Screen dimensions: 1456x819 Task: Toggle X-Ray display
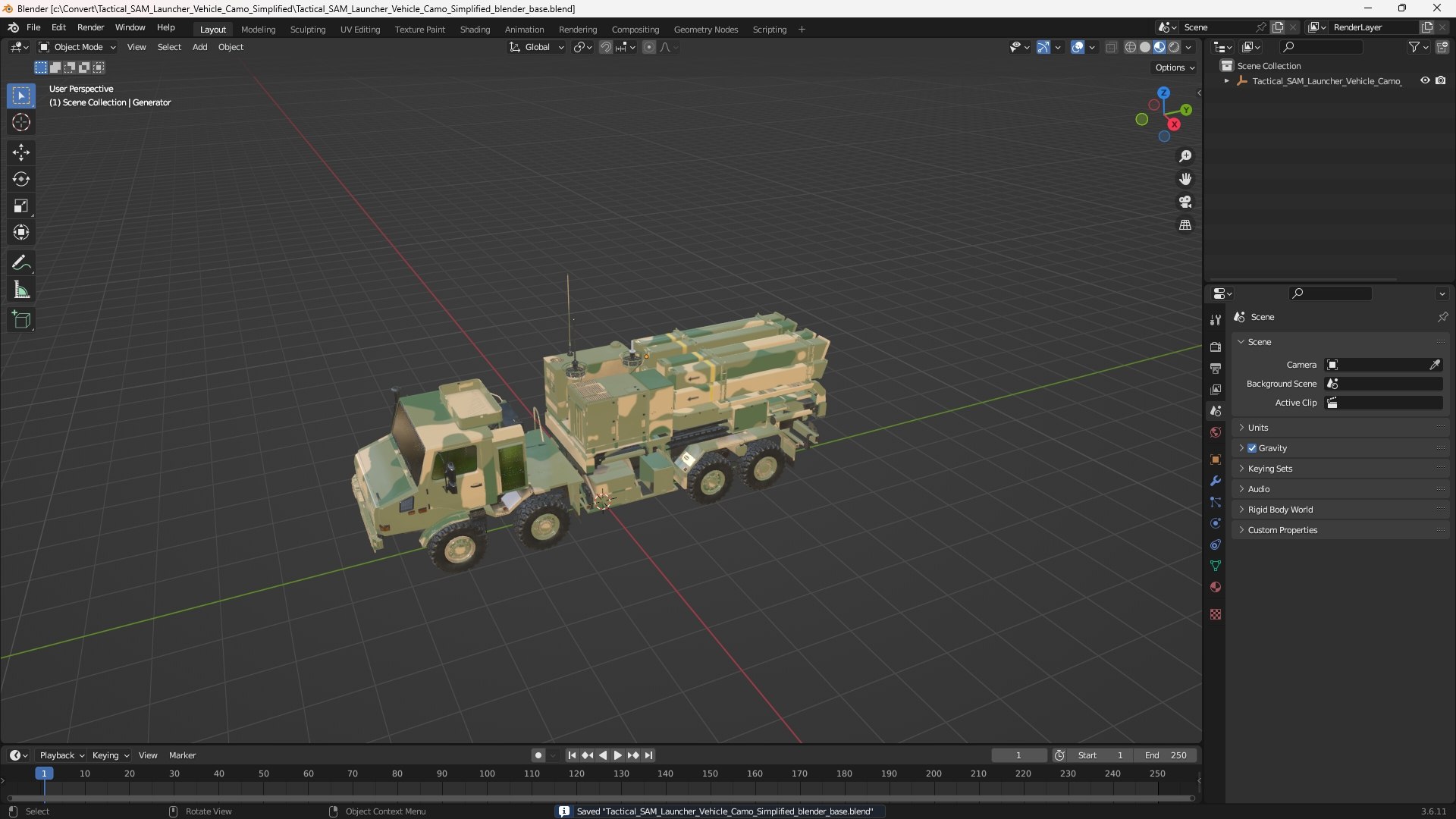pos(1111,47)
